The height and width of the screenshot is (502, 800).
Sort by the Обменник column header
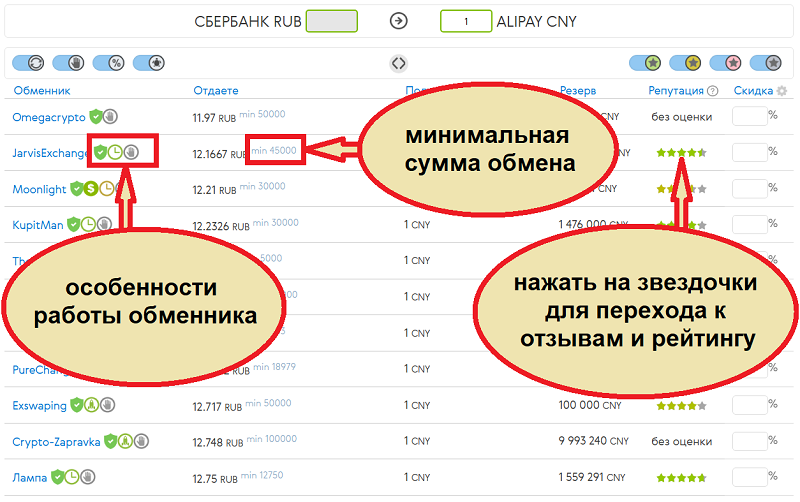(42, 91)
